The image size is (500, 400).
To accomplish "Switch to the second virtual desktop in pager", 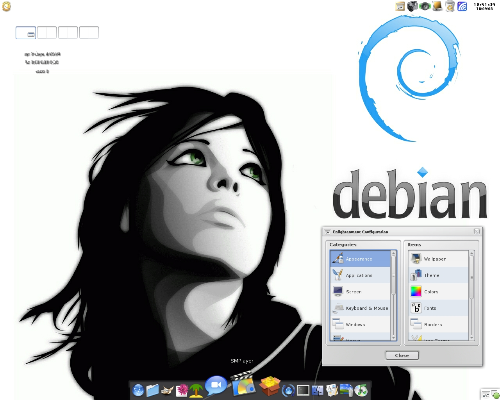I will point(47,33).
